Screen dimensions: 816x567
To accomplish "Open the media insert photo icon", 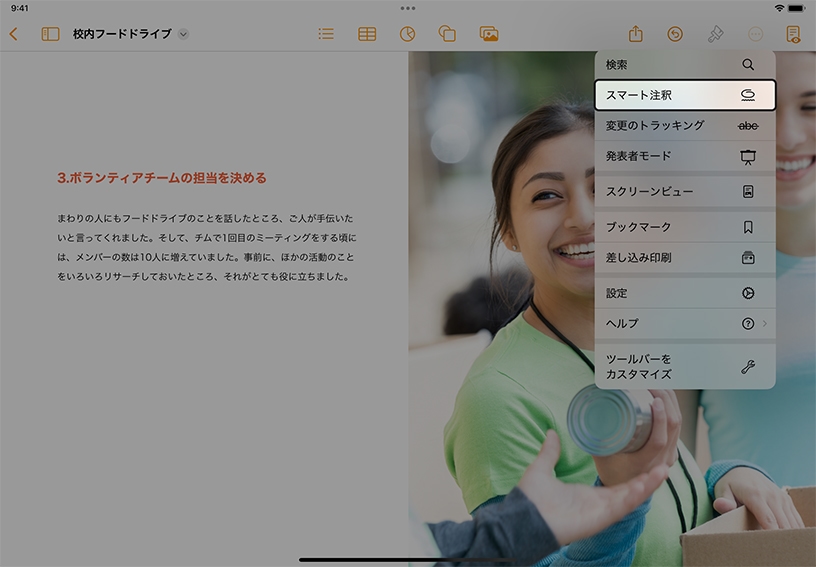I will pos(489,34).
